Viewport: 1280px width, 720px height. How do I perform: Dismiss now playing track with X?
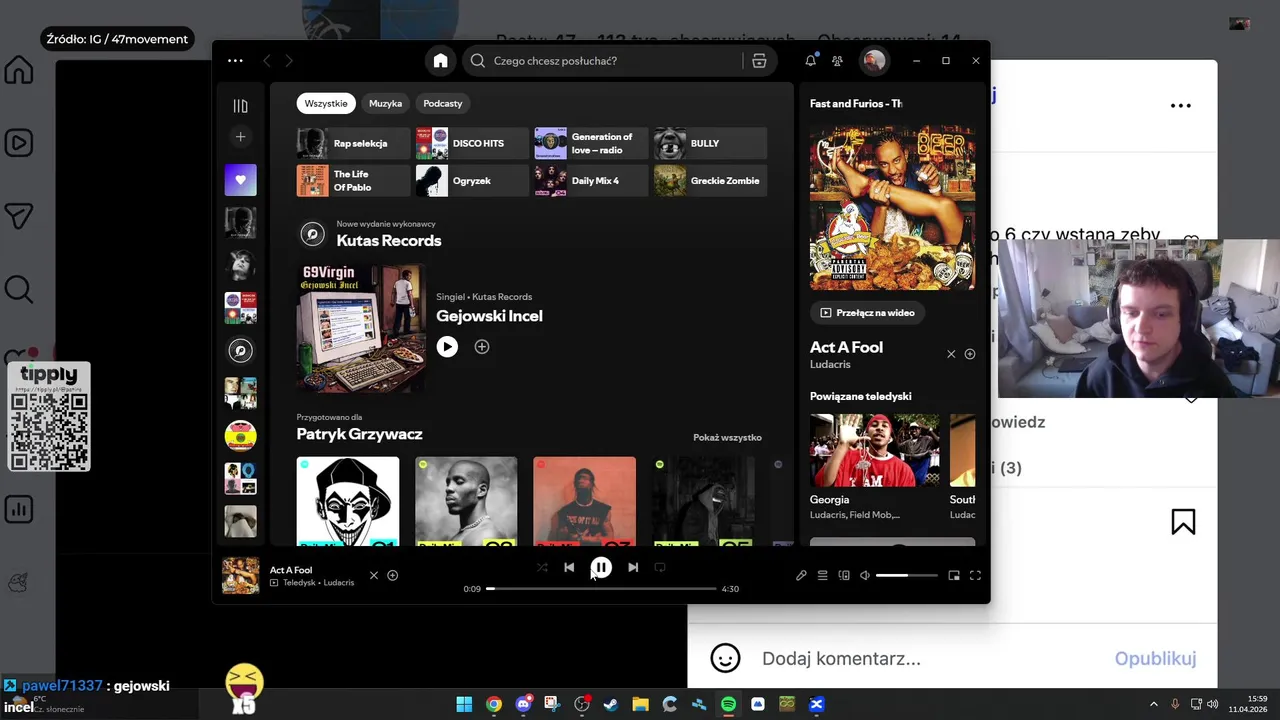[374, 575]
